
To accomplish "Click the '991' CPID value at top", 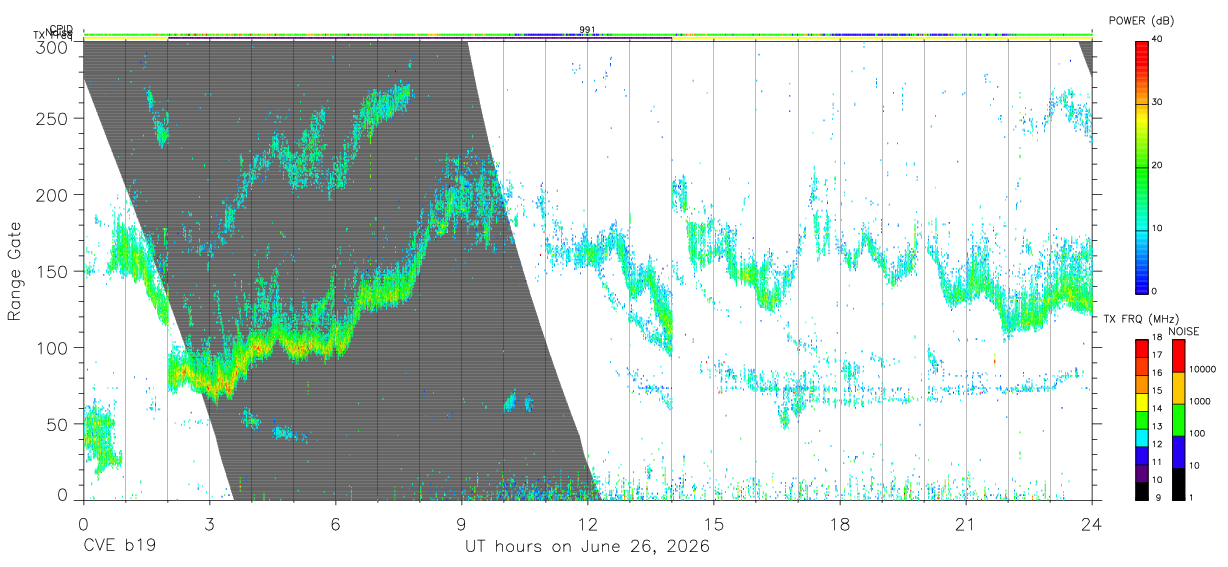I will [x=588, y=29].
